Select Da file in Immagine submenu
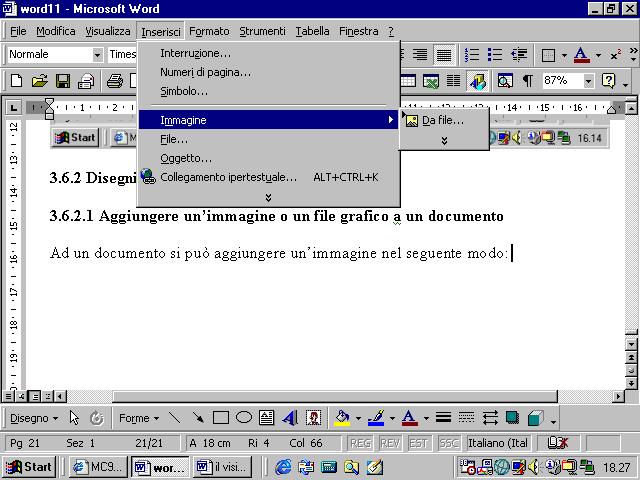 pos(444,120)
